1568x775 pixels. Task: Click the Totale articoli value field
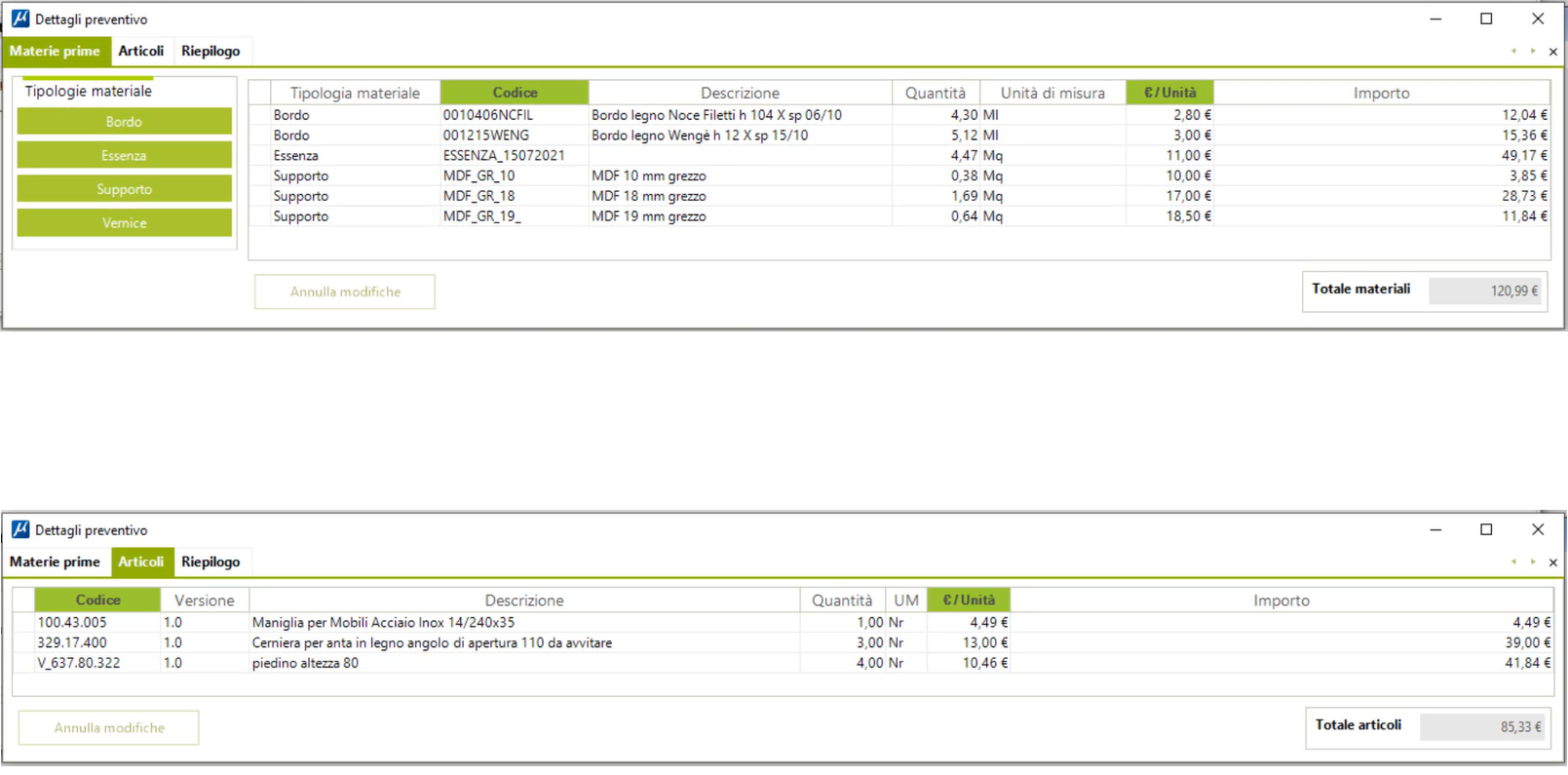(1482, 726)
